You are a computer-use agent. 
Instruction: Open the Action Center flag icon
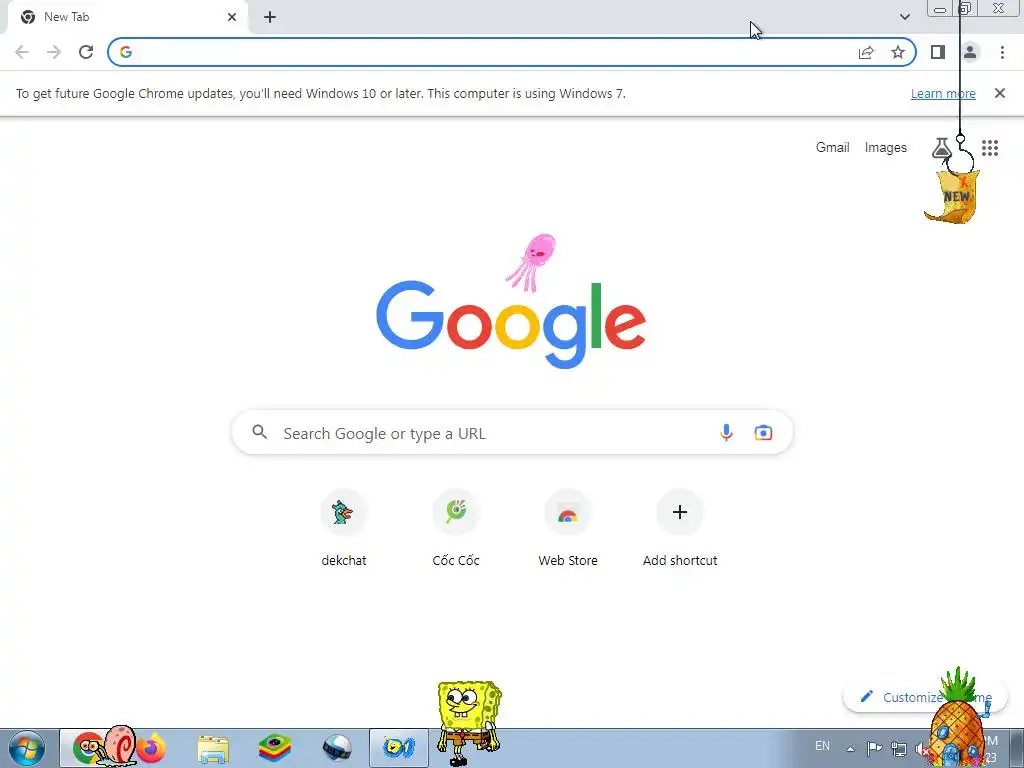874,748
